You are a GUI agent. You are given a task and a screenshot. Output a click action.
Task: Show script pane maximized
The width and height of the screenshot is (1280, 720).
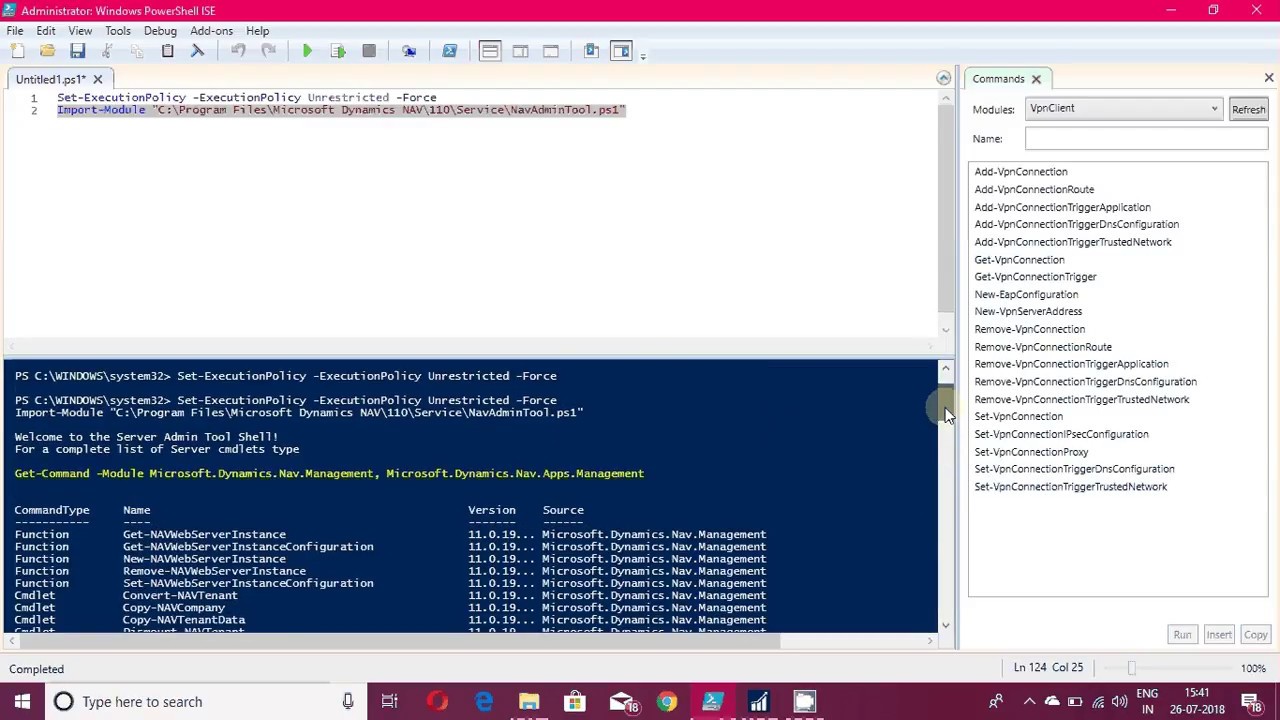click(x=551, y=51)
